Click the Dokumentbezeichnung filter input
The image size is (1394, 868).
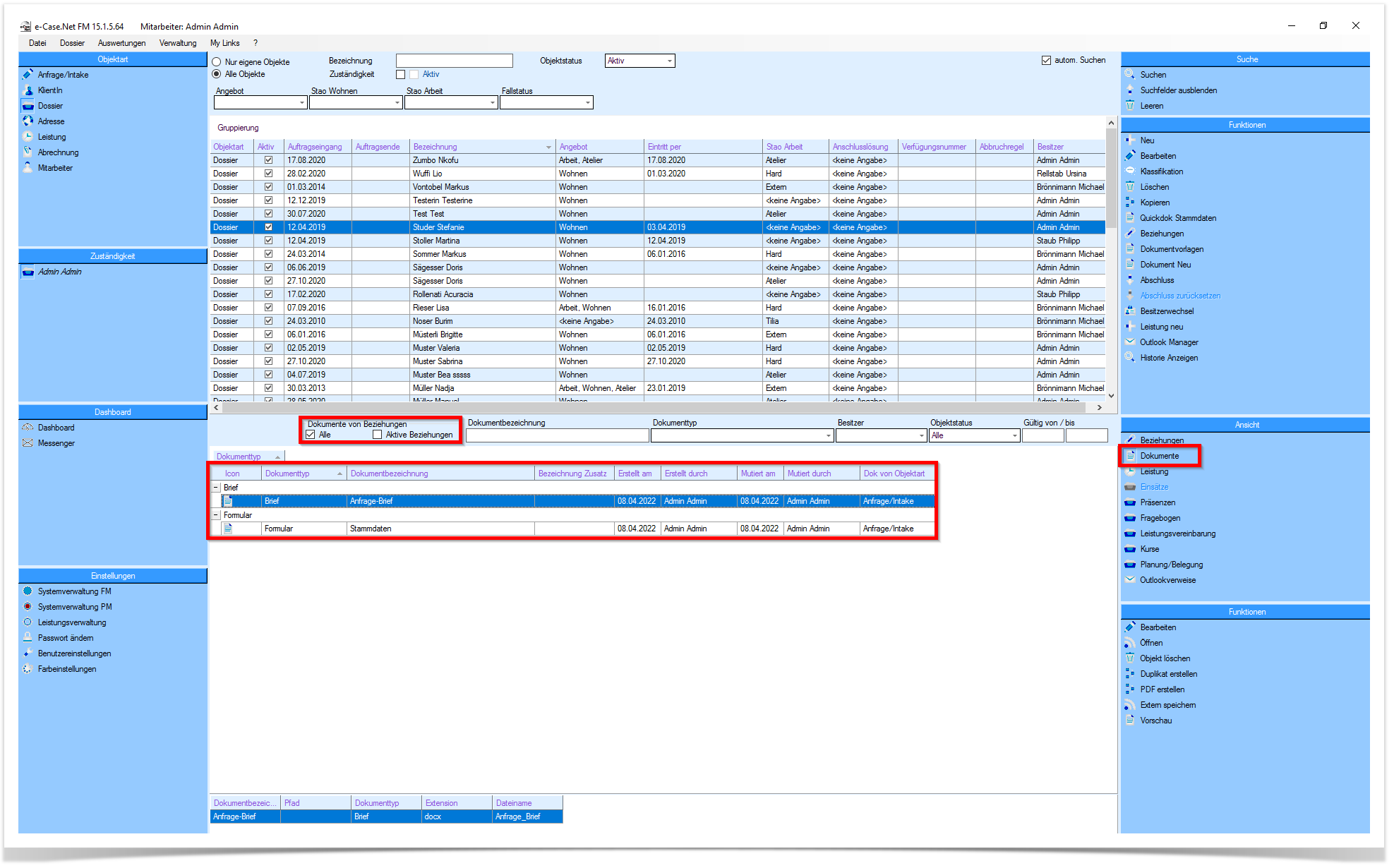tap(557, 436)
